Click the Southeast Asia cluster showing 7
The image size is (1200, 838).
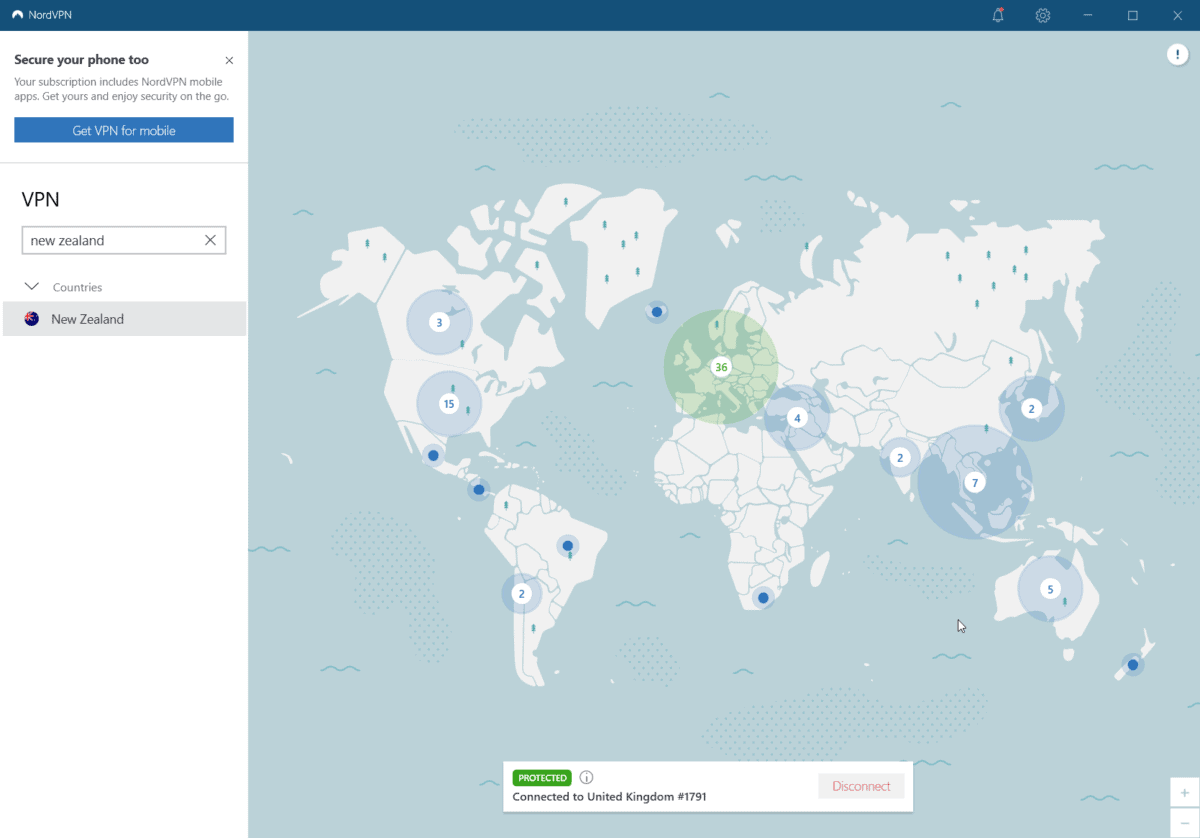(975, 482)
